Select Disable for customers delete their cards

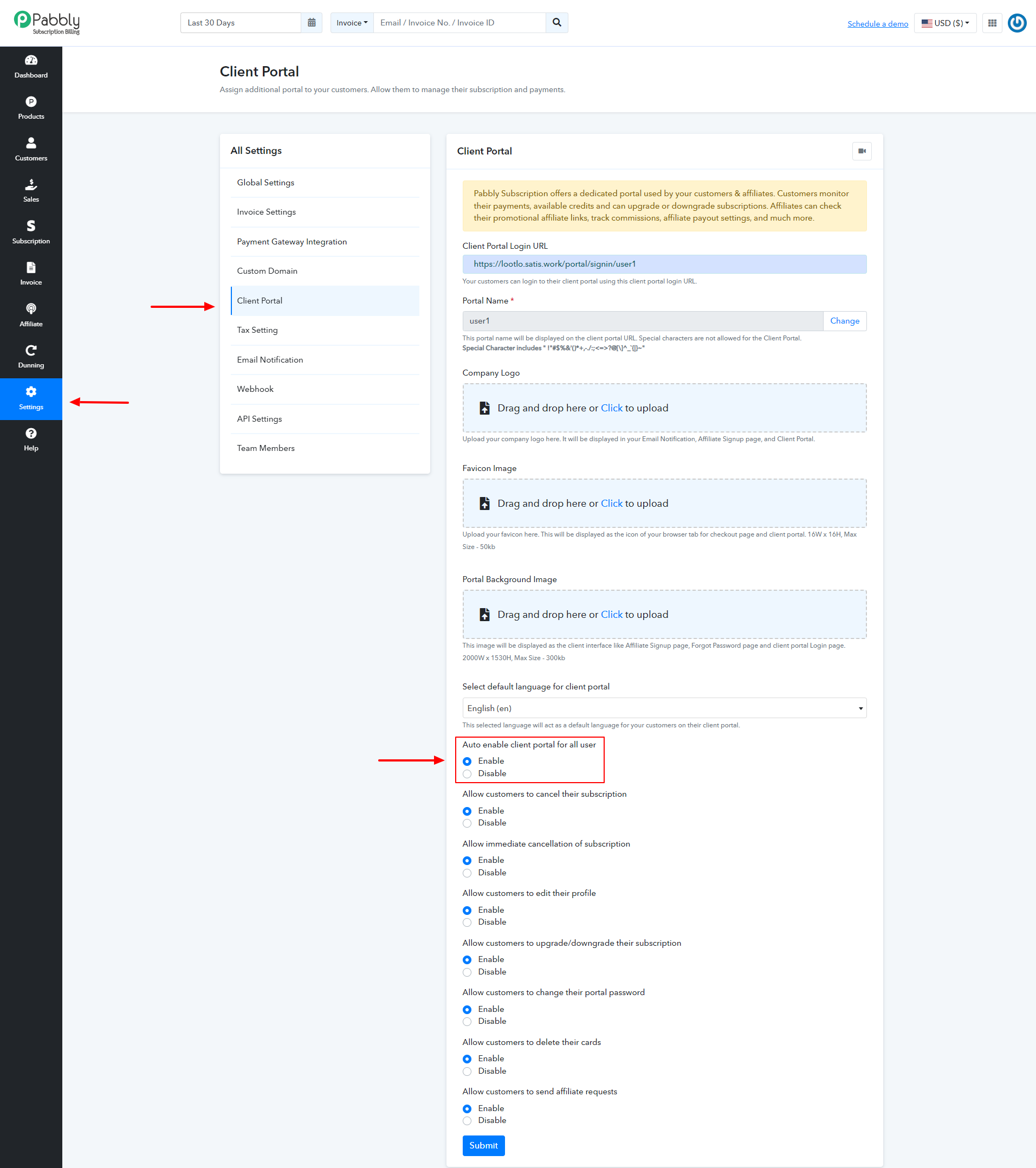coord(467,1072)
